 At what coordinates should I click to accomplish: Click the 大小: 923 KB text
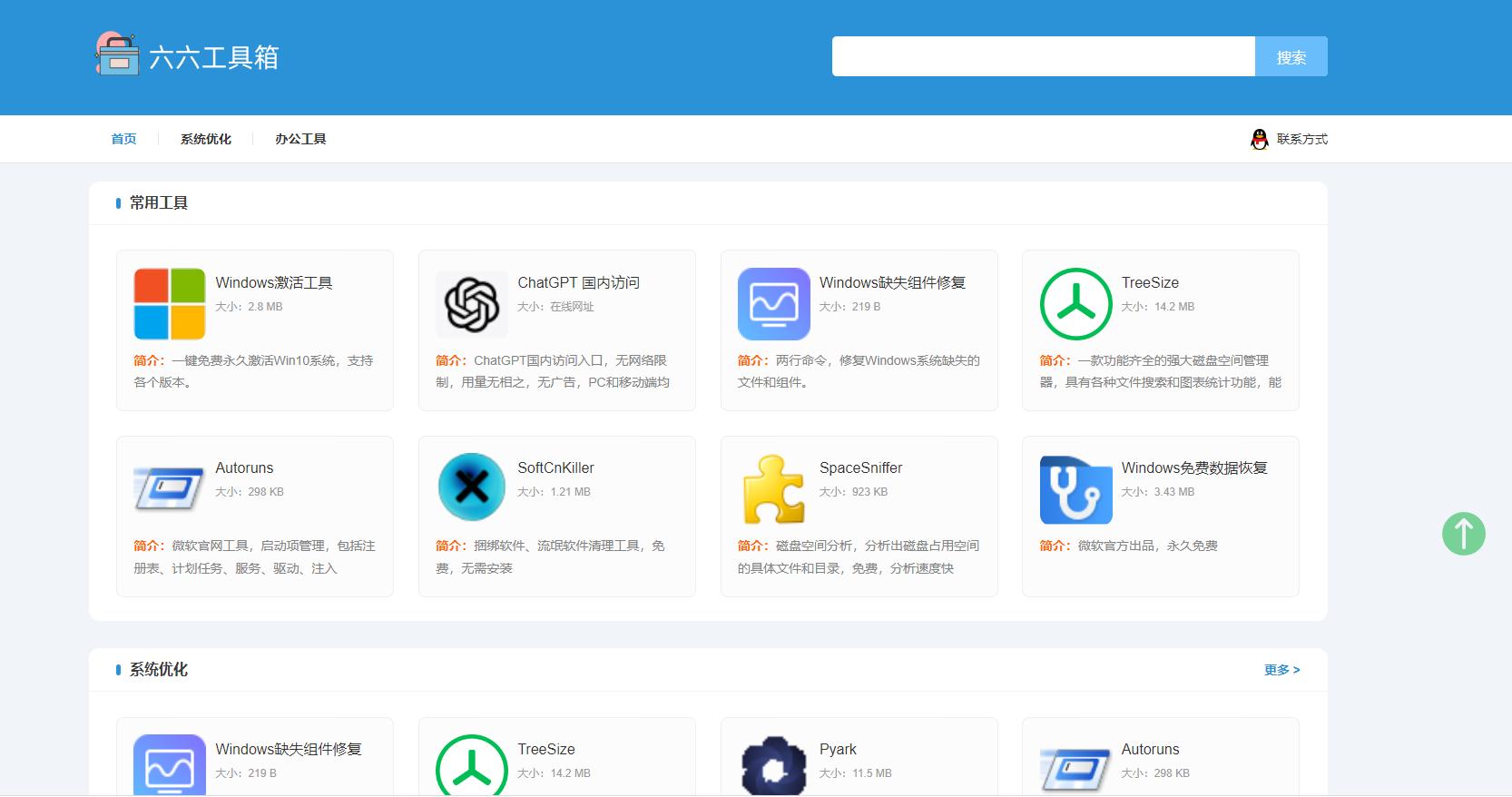(853, 492)
